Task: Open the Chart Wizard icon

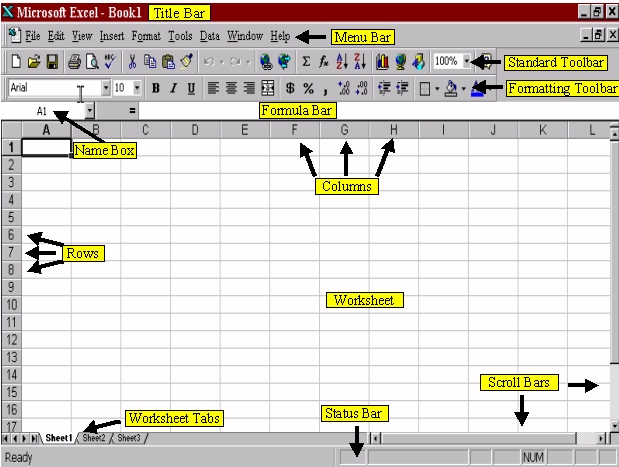Action: click(382, 62)
